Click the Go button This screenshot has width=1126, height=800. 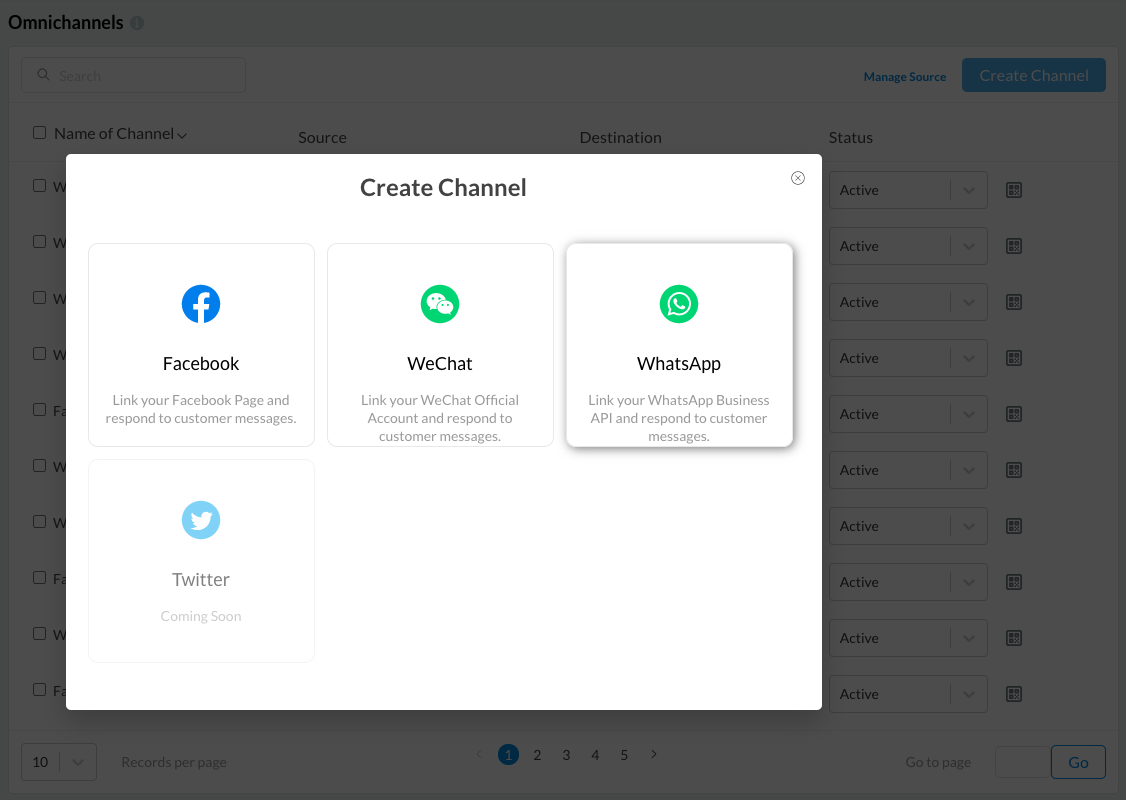click(x=1078, y=763)
